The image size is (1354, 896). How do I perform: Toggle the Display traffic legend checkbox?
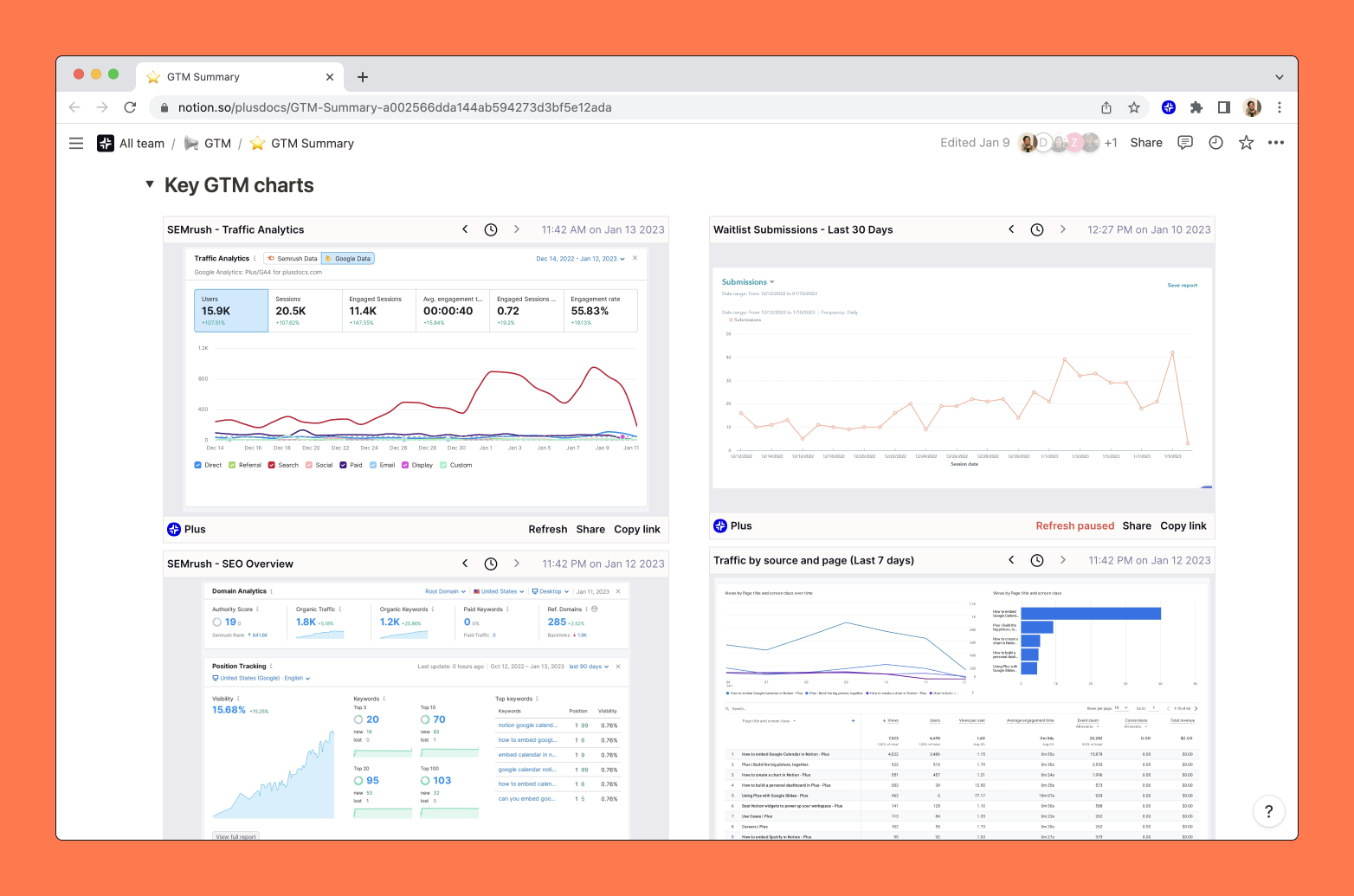click(405, 465)
